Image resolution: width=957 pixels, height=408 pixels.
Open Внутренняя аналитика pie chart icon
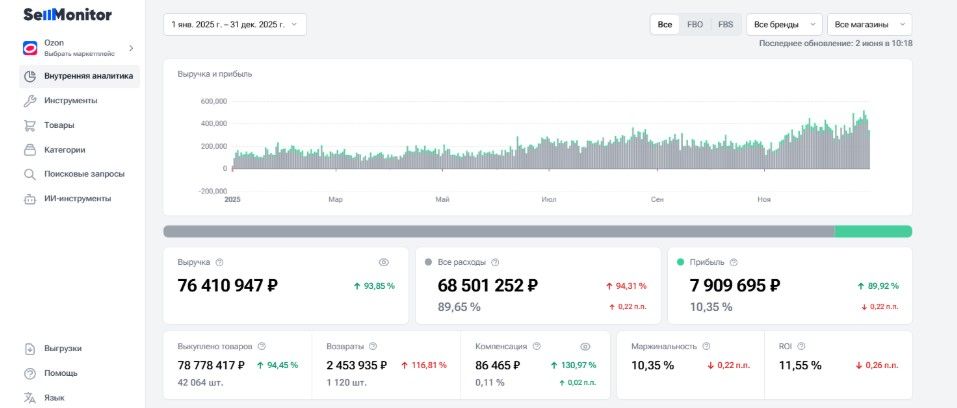click(30, 76)
